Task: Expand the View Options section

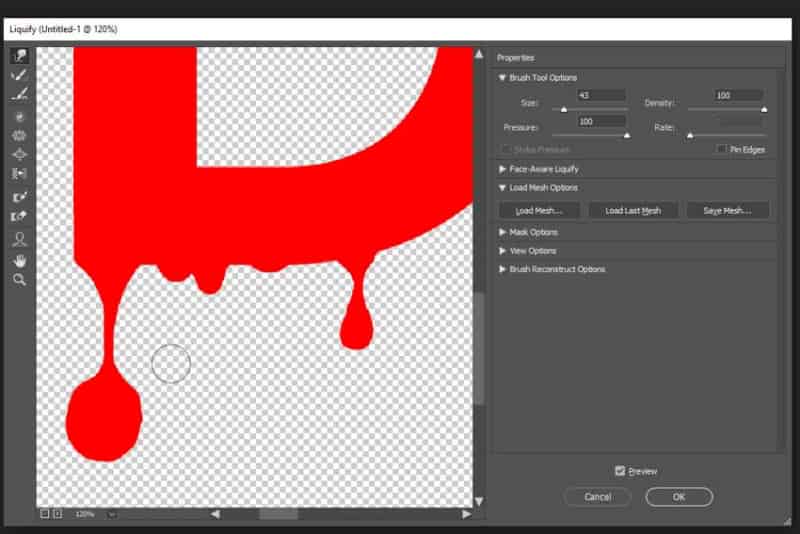Action: (x=502, y=251)
